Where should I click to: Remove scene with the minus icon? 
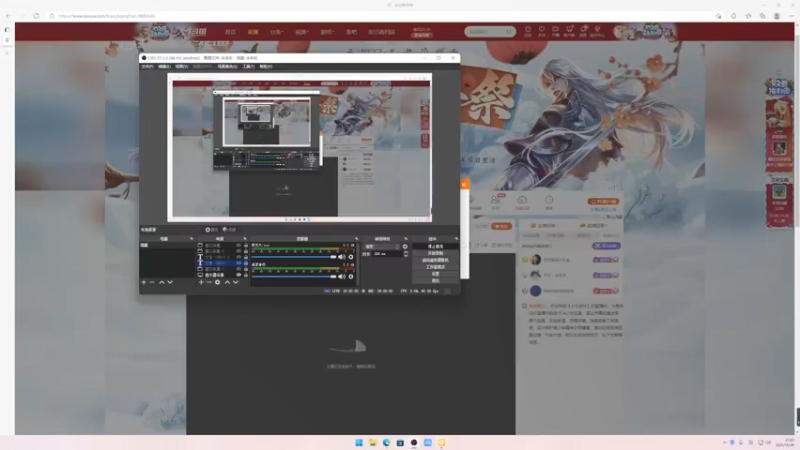(x=152, y=282)
